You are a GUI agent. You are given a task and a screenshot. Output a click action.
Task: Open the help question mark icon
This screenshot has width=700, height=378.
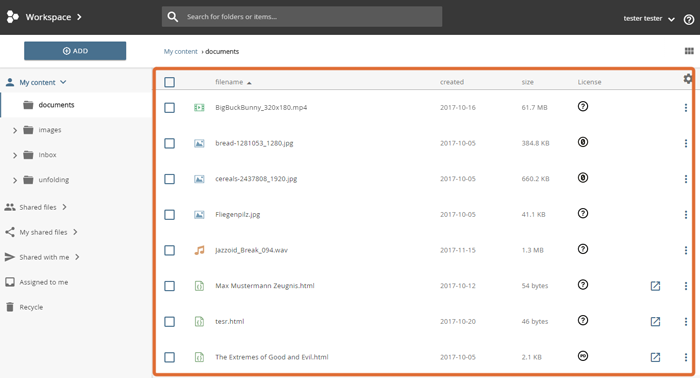(x=689, y=19)
